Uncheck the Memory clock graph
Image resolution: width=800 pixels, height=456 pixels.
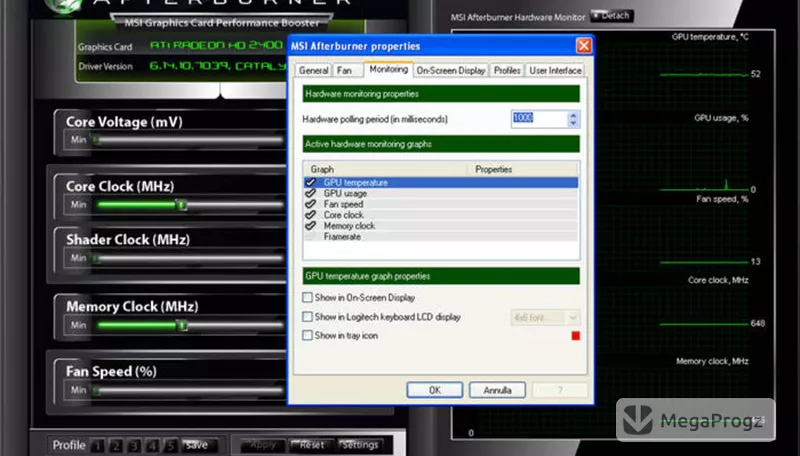point(310,225)
